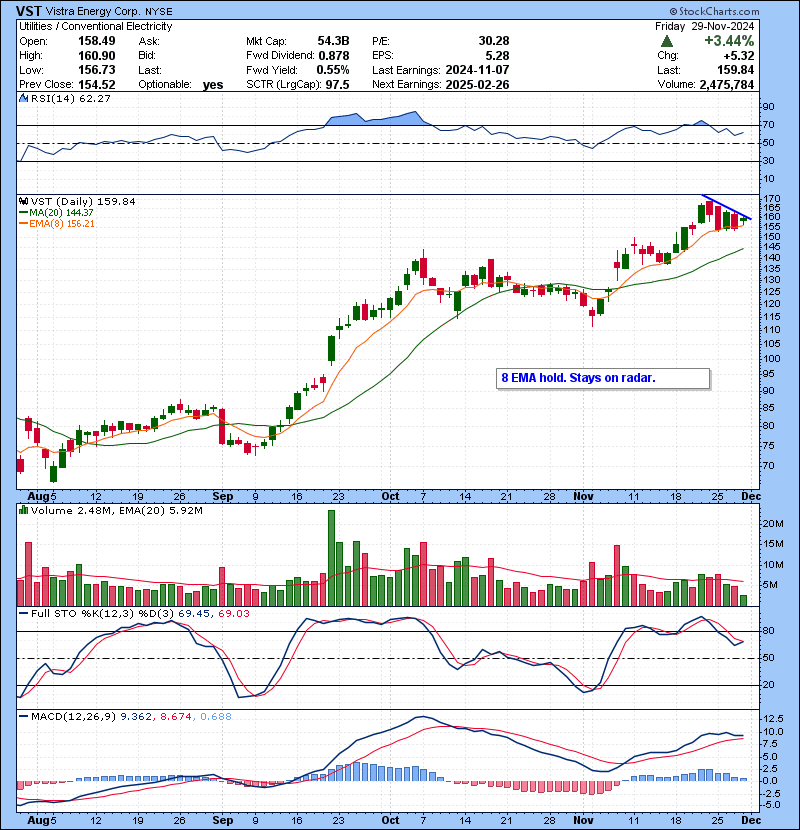This screenshot has width=800, height=830.
Task: Click the Next Earnings date 2025-02-26
Action: tap(478, 85)
